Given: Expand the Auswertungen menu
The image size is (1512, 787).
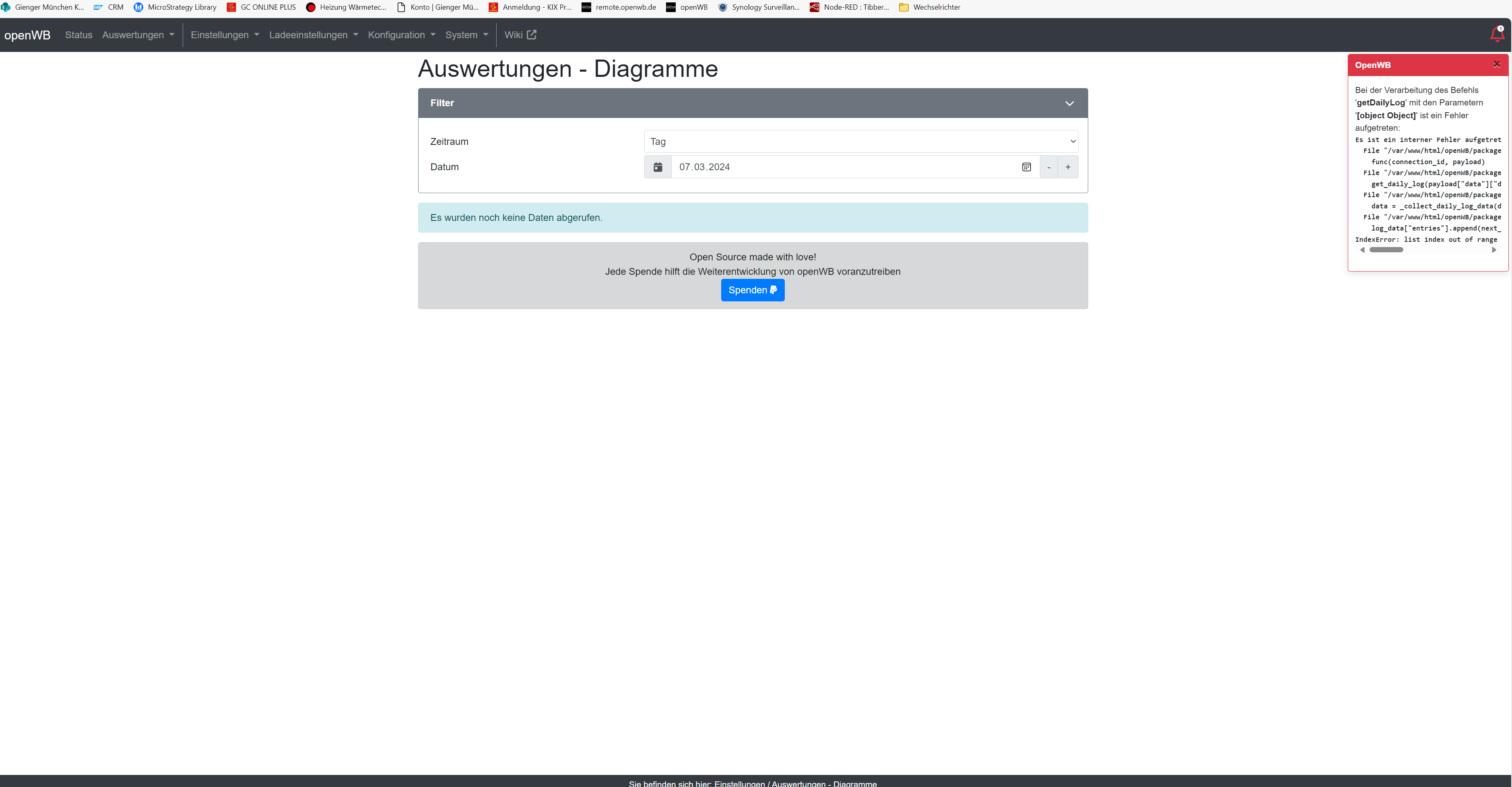Looking at the screenshot, I should pyautogui.click(x=138, y=35).
